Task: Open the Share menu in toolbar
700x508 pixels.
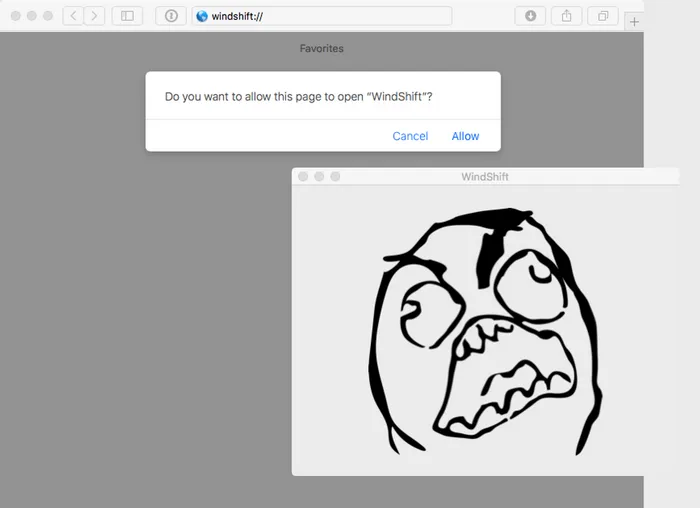Action: pyautogui.click(x=567, y=16)
